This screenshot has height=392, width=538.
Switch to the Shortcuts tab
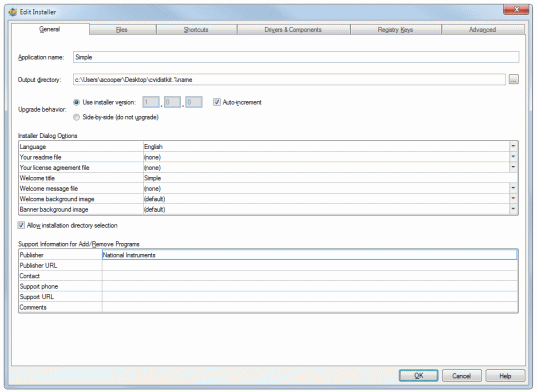tap(197, 30)
